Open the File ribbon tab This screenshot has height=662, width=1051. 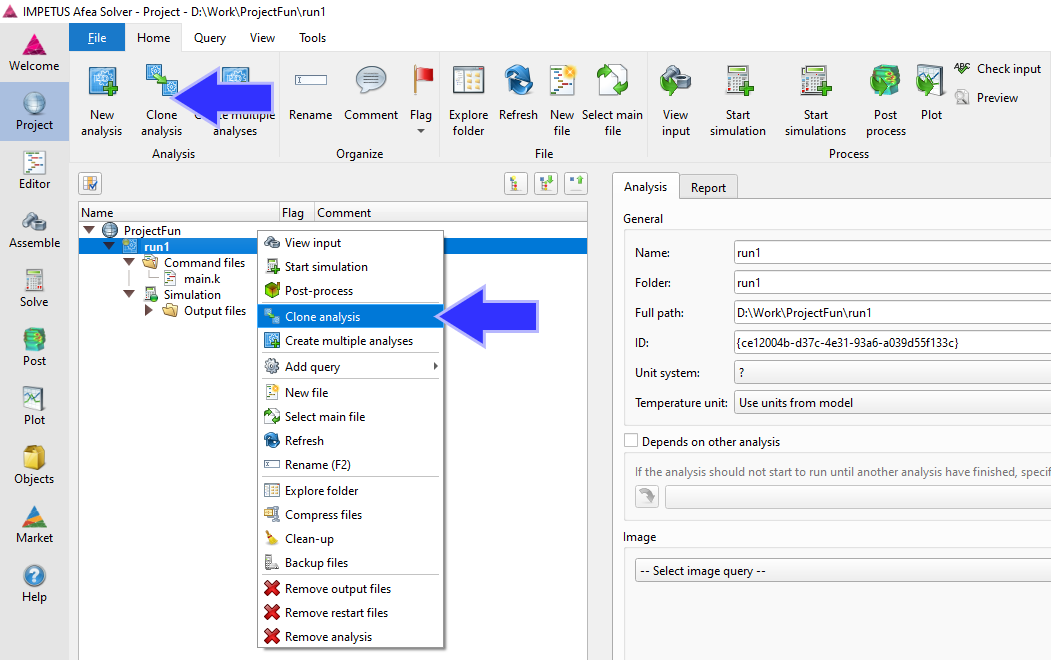[x=97, y=38]
